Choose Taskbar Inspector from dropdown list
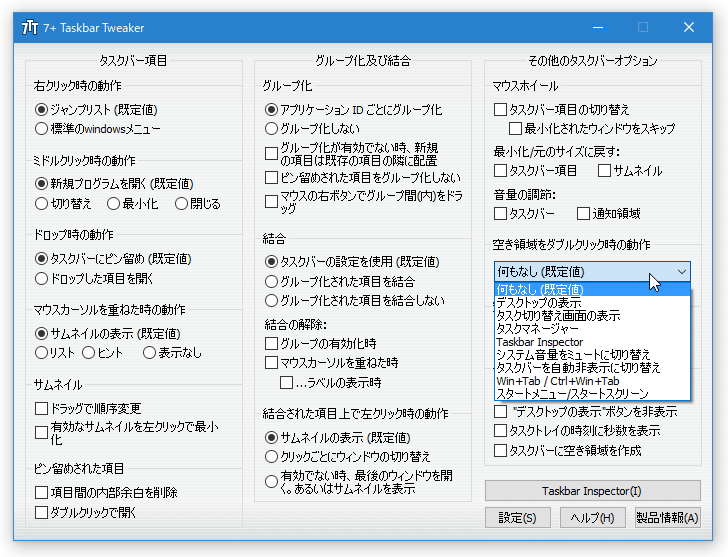Viewport: 728px width, 557px height. pyautogui.click(x=593, y=342)
